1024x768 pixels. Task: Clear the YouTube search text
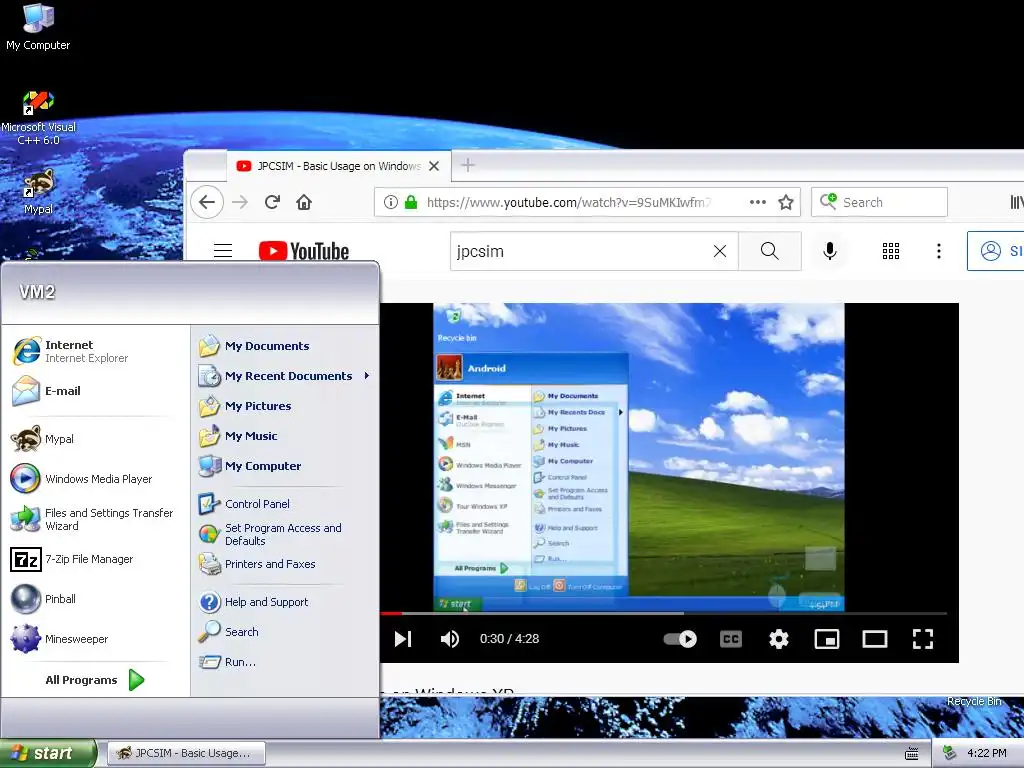pyautogui.click(x=720, y=251)
